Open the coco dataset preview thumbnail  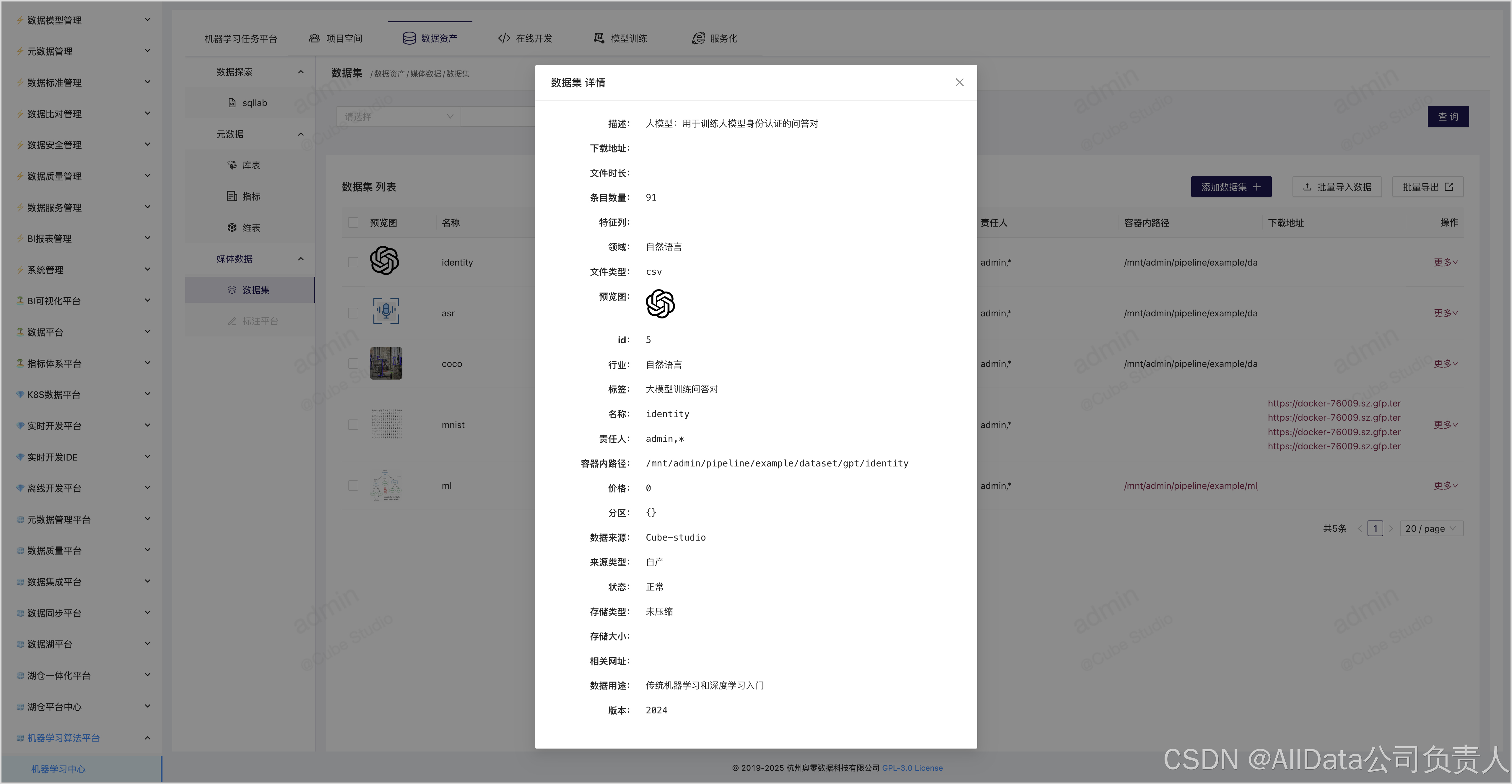click(x=386, y=363)
